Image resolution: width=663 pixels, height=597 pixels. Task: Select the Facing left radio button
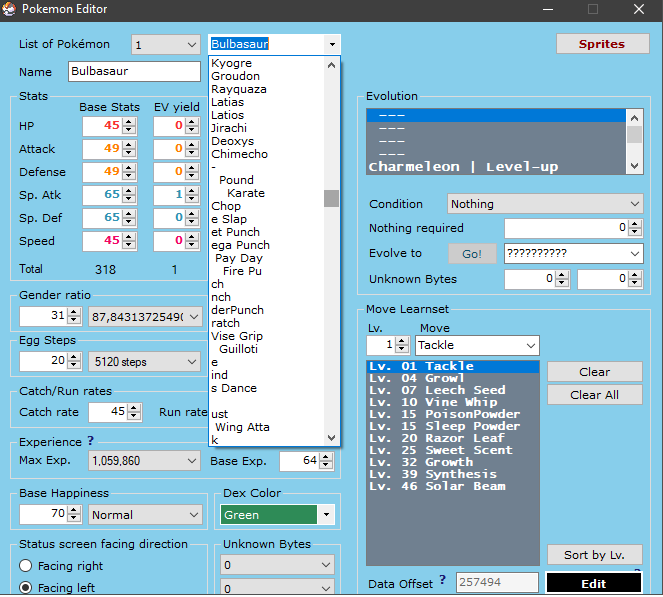[26, 588]
